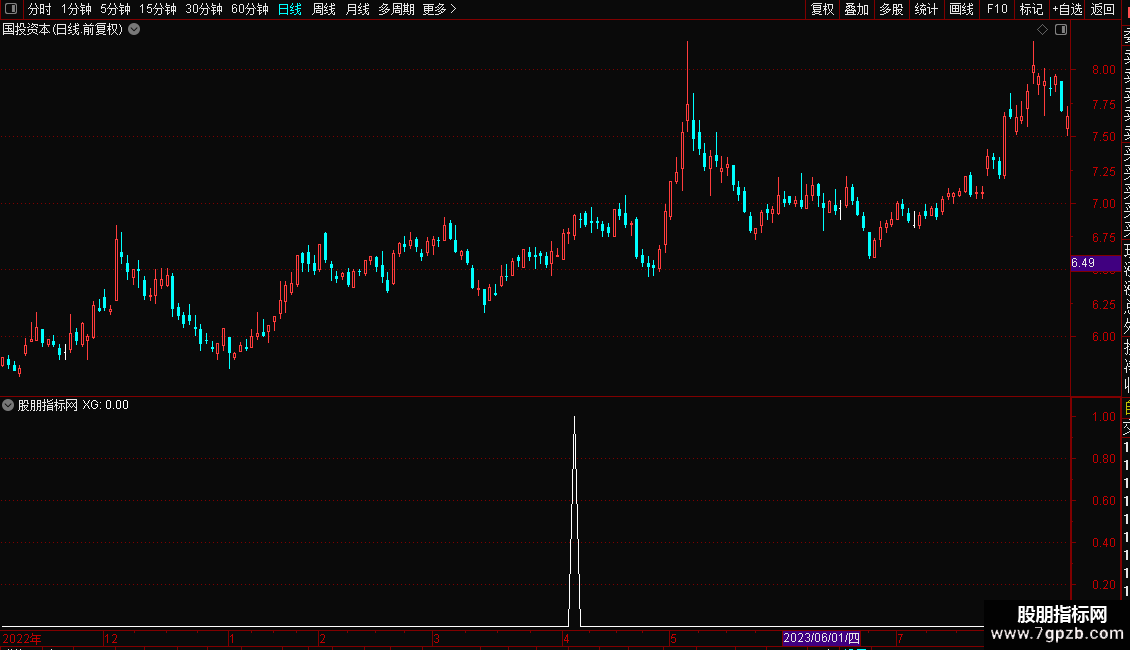Click the 2023/06/01/四 date label
This screenshot has width=1130, height=650.
[822, 638]
